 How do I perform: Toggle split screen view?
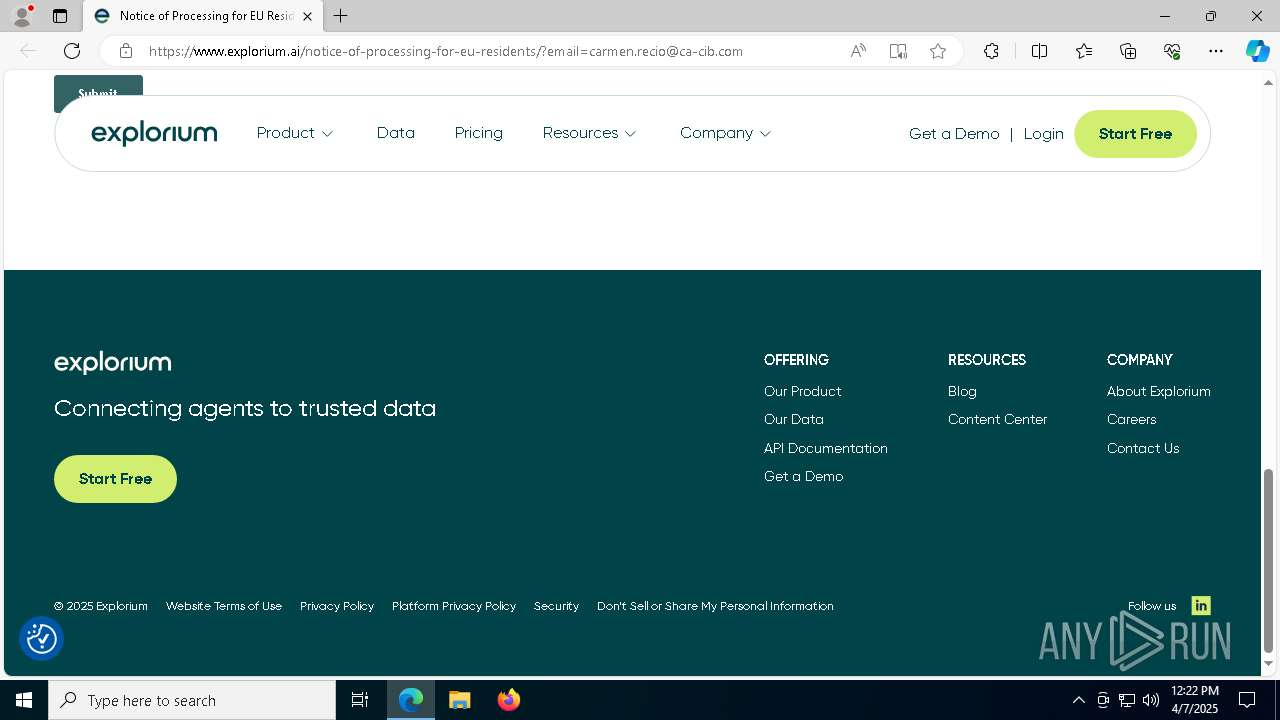(x=1039, y=51)
